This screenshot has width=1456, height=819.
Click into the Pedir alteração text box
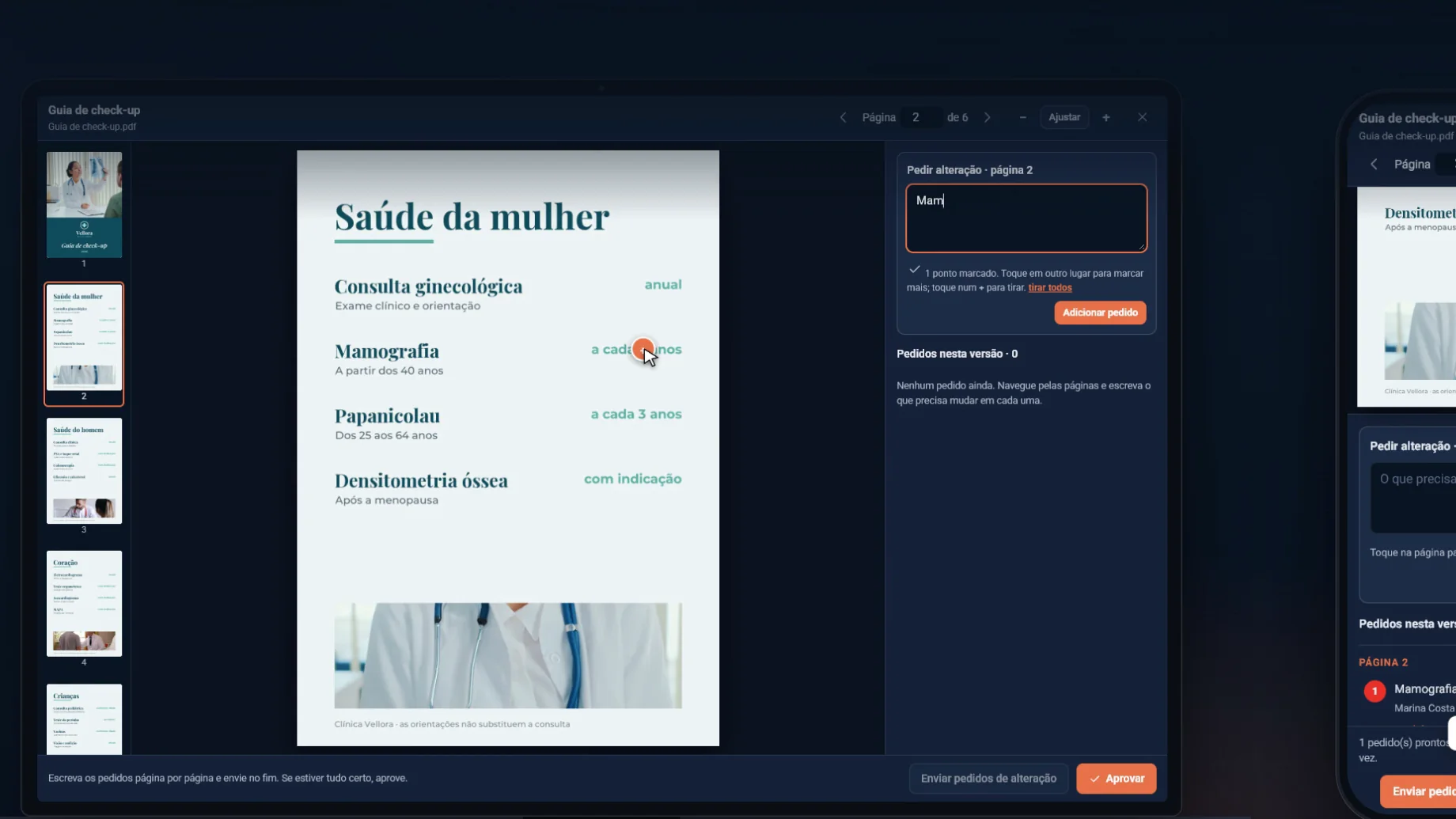click(x=1026, y=218)
